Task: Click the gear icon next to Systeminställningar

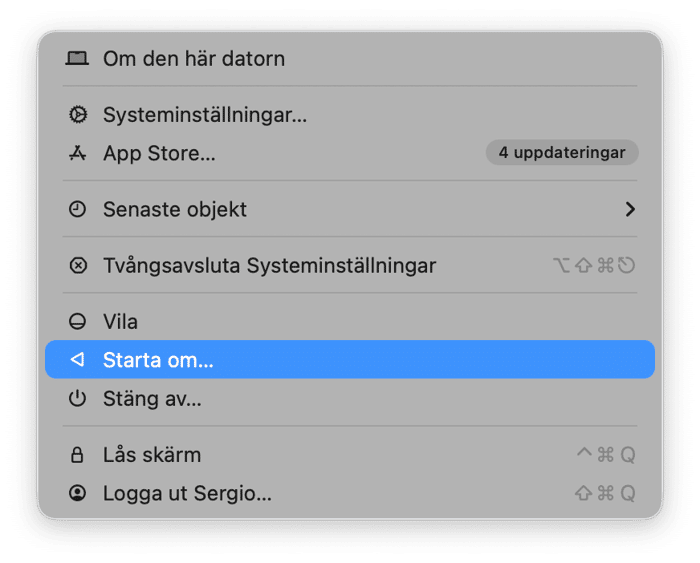Action: pyautogui.click(x=77, y=115)
